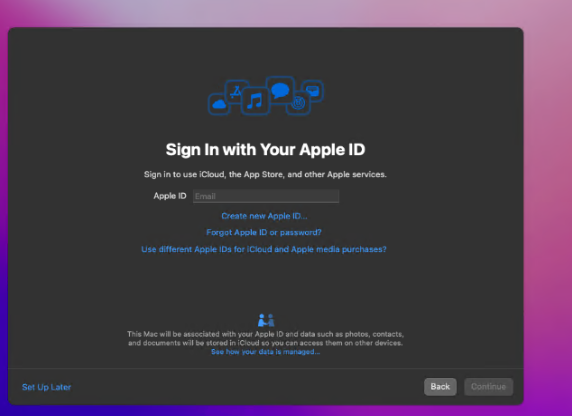Select Set Up Later
The image size is (572, 416).
[46, 387]
